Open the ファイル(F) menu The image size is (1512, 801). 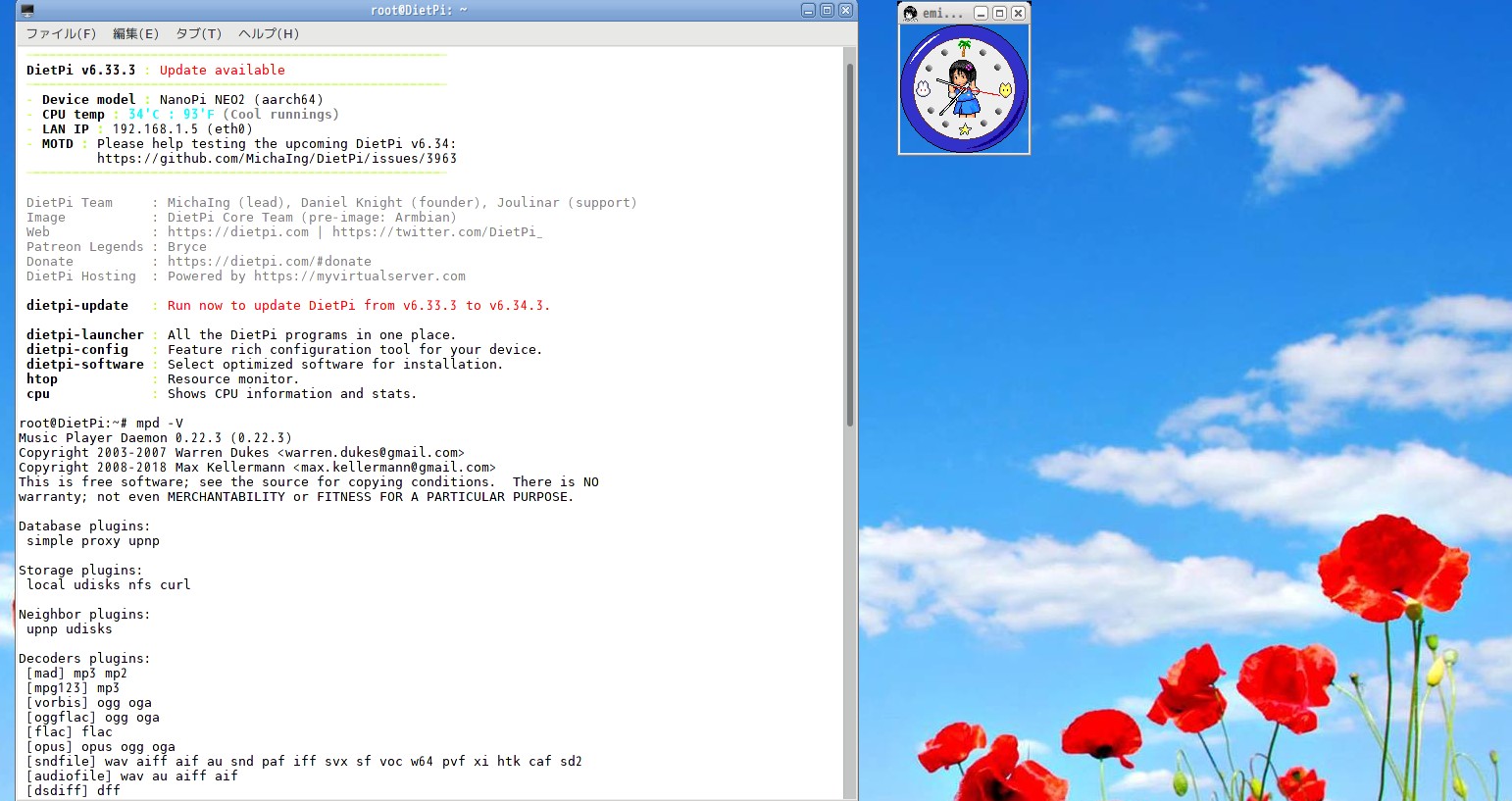coord(61,33)
